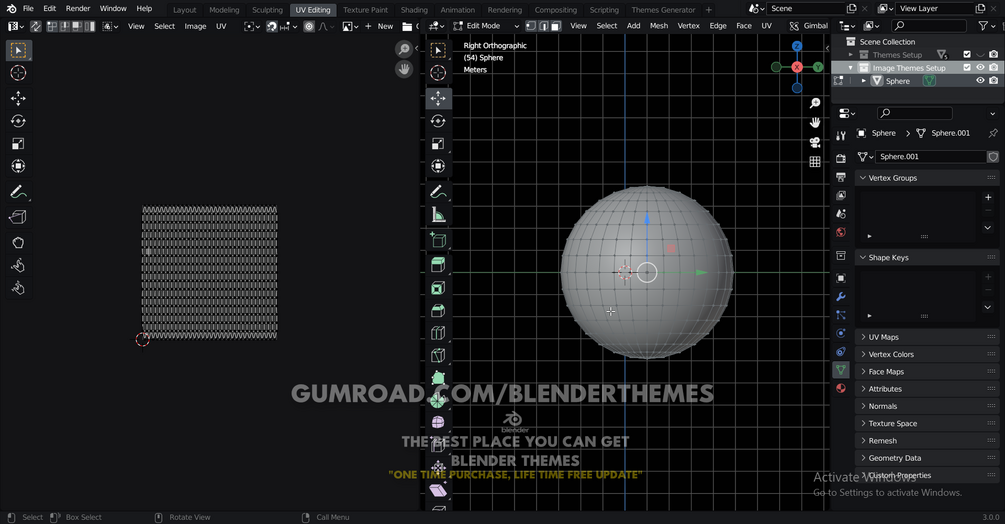
Task: Select the Annotate tool in UV editor toolbar
Action: pyautogui.click(x=18, y=192)
